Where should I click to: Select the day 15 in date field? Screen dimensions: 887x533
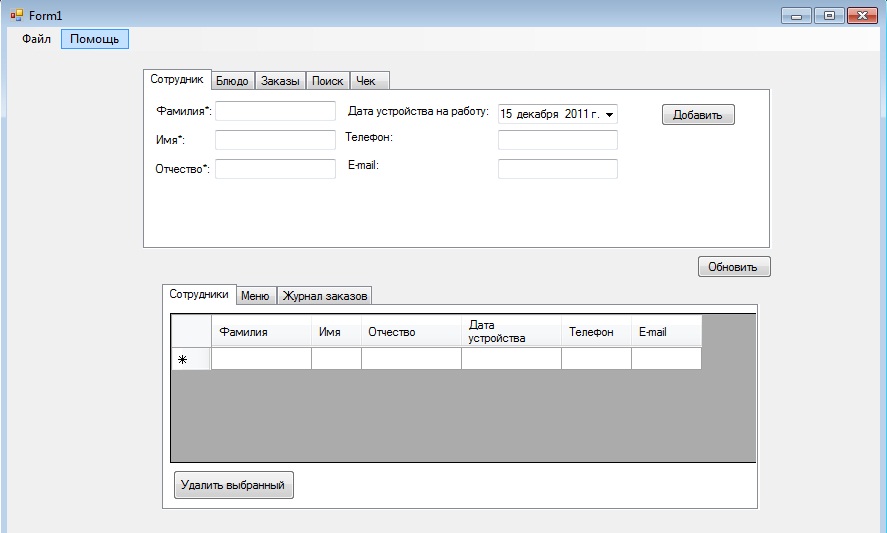click(x=506, y=114)
